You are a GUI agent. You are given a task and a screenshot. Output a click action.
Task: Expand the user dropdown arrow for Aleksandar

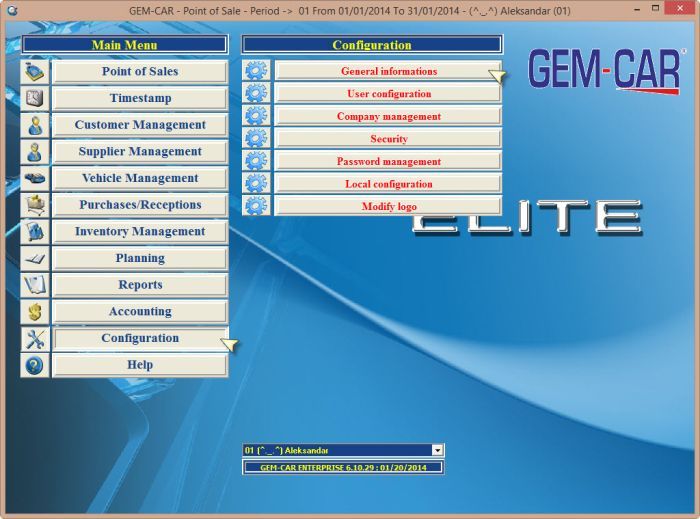point(438,450)
